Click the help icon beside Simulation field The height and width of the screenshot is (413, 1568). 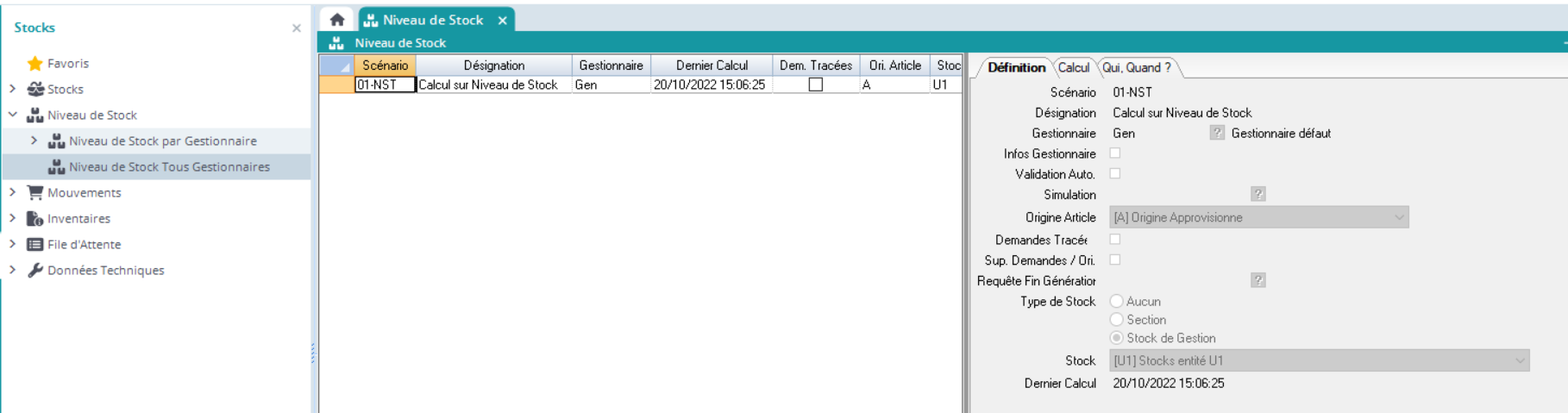tap(1258, 194)
